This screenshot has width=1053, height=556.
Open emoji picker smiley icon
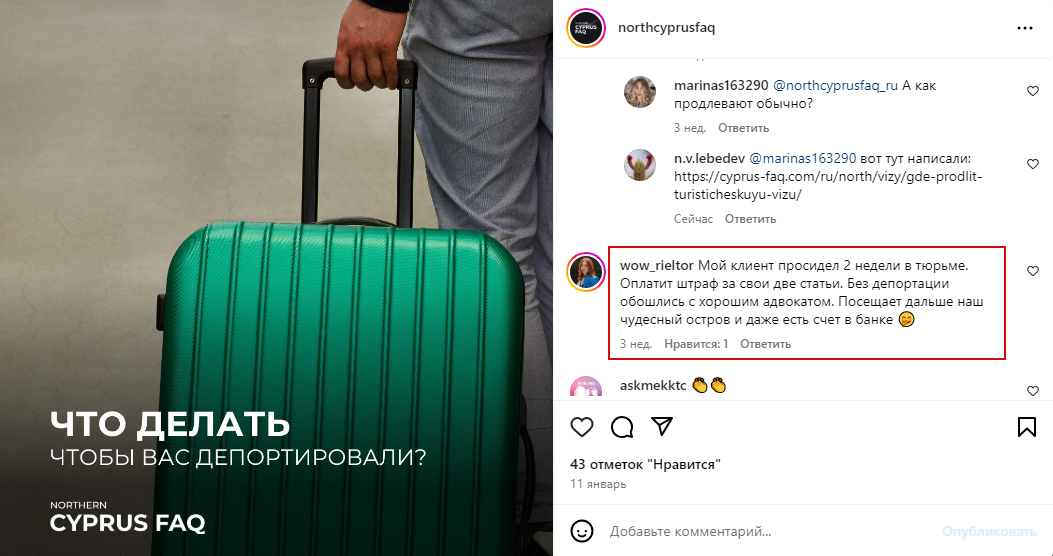click(x=582, y=531)
